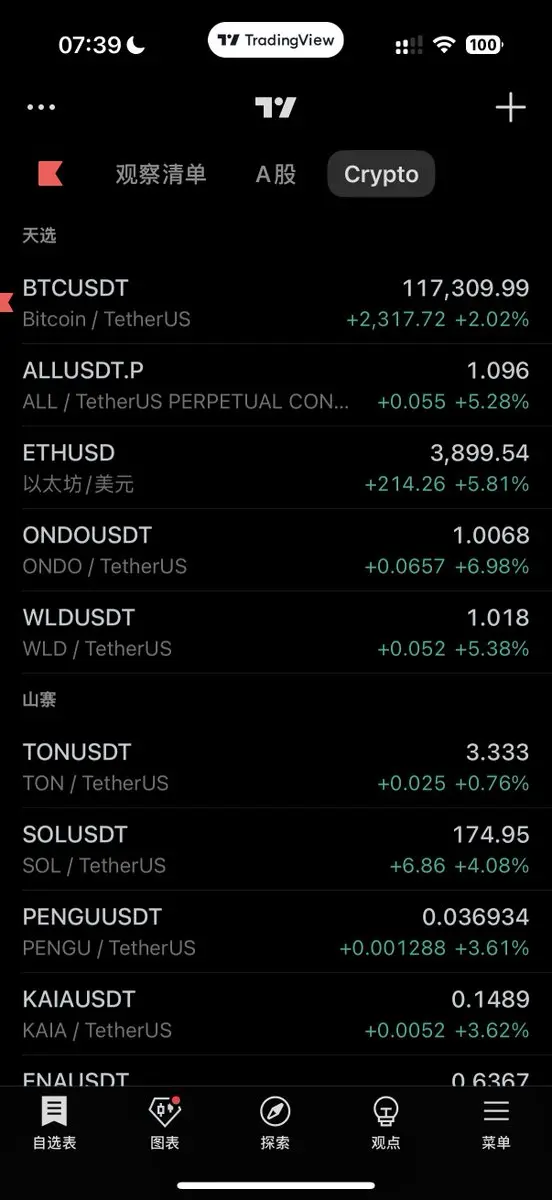Open the 观点 ideas lightbulb icon
Viewport: 552px width, 1200px height.
pyautogui.click(x=386, y=1122)
